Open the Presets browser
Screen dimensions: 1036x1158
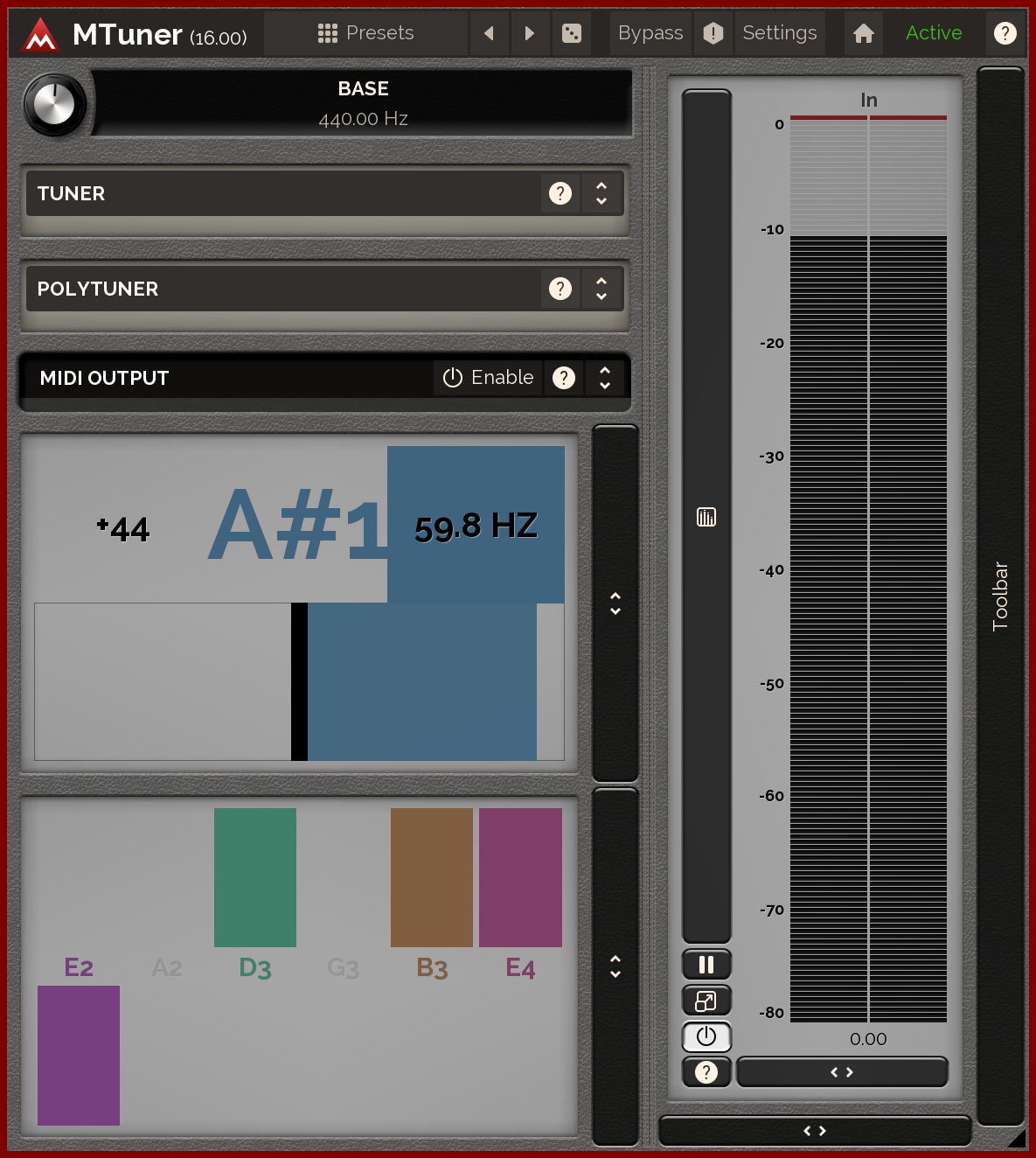click(x=365, y=33)
